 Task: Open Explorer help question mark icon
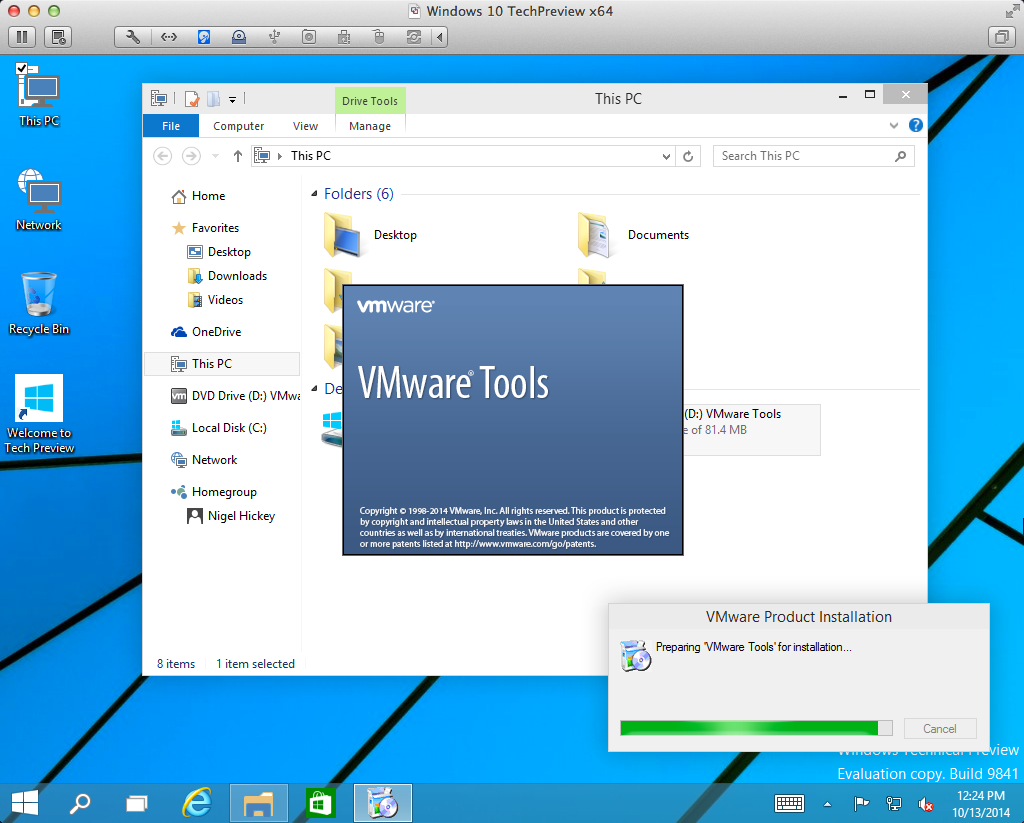coord(916,125)
